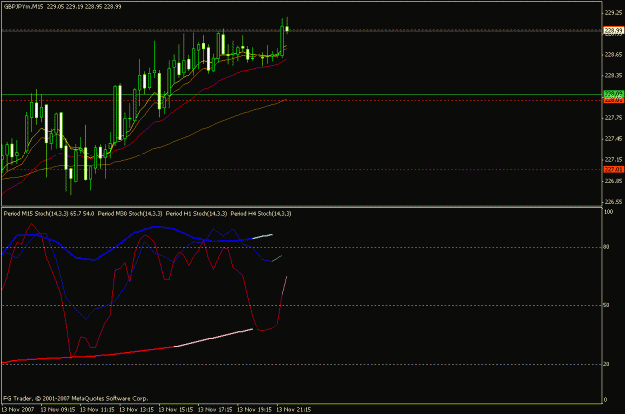Image resolution: width=625 pixels, height=414 pixels.
Task: Click the Period H1 Stoch(14,3,3) indicator label
Action: [x=197, y=214]
